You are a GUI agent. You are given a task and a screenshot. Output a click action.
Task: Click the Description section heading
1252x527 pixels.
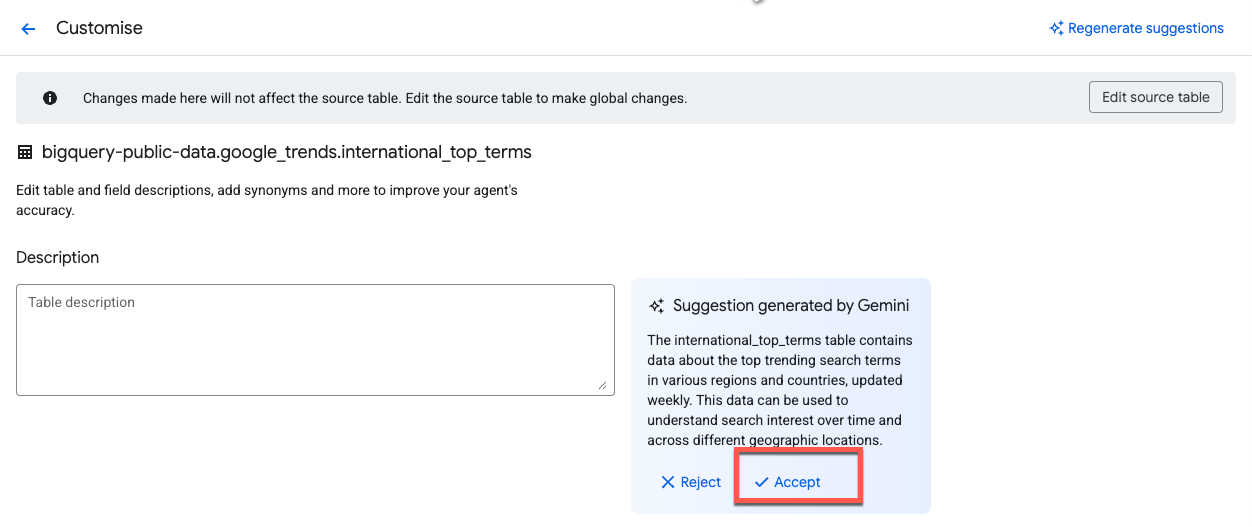point(58,257)
